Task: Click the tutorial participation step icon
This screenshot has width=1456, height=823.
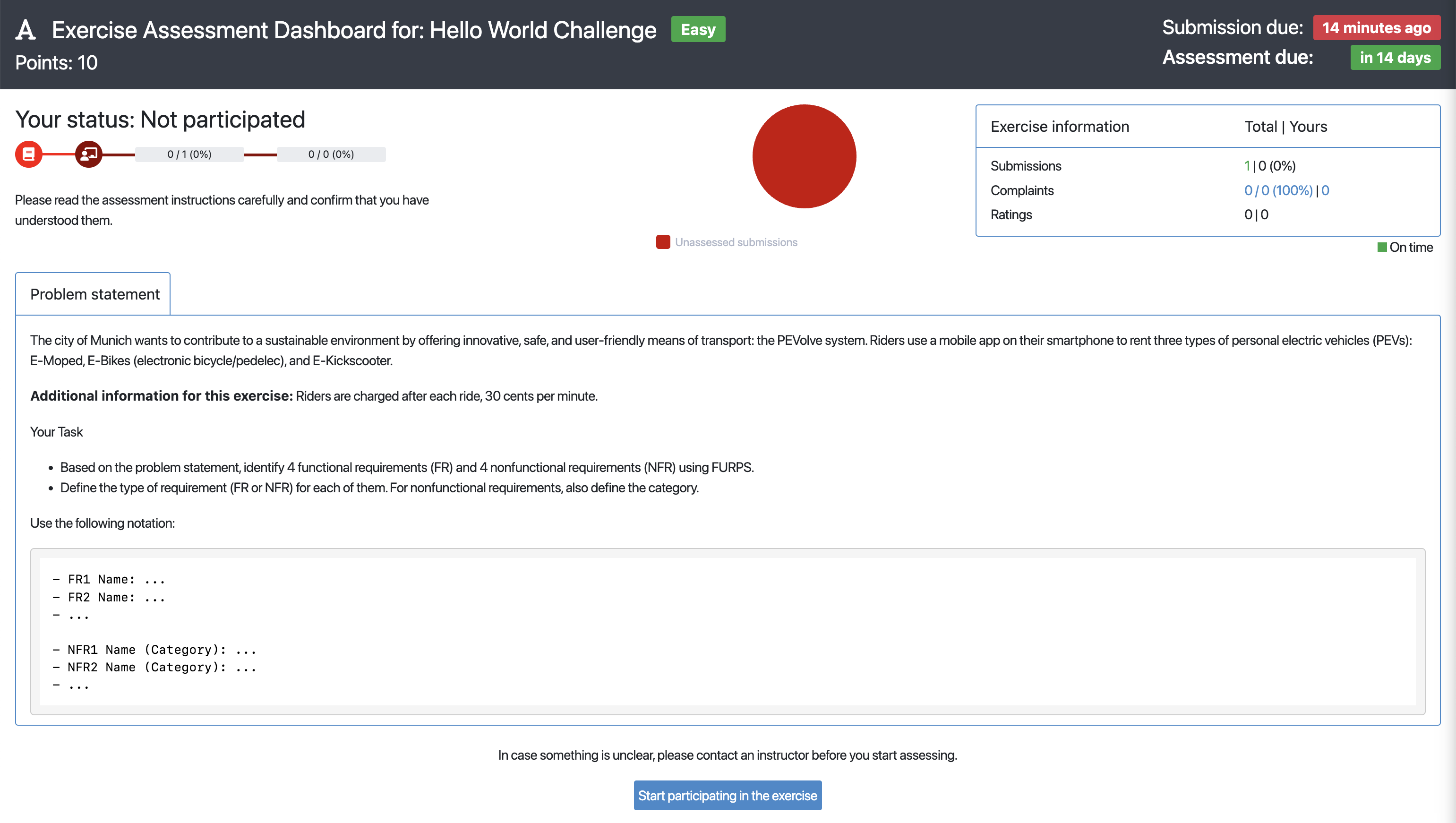Action: (88, 154)
